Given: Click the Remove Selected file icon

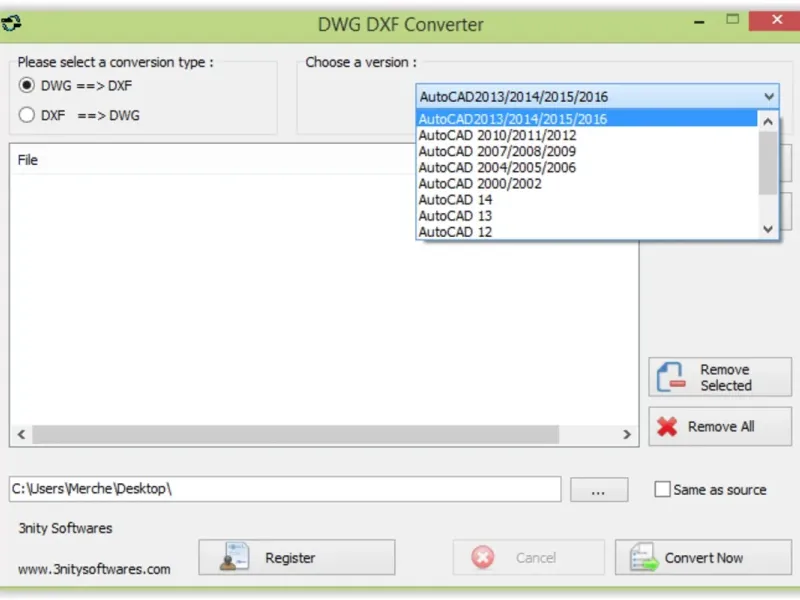Looking at the screenshot, I should (x=670, y=377).
